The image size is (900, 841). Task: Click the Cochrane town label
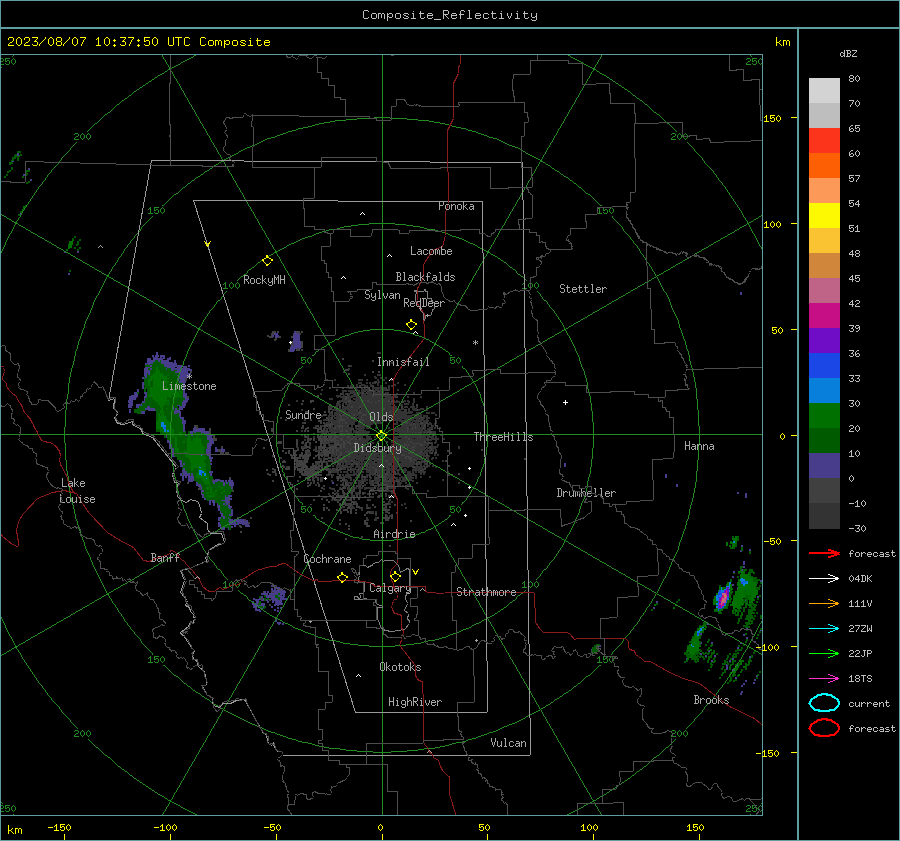click(x=327, y=559)
